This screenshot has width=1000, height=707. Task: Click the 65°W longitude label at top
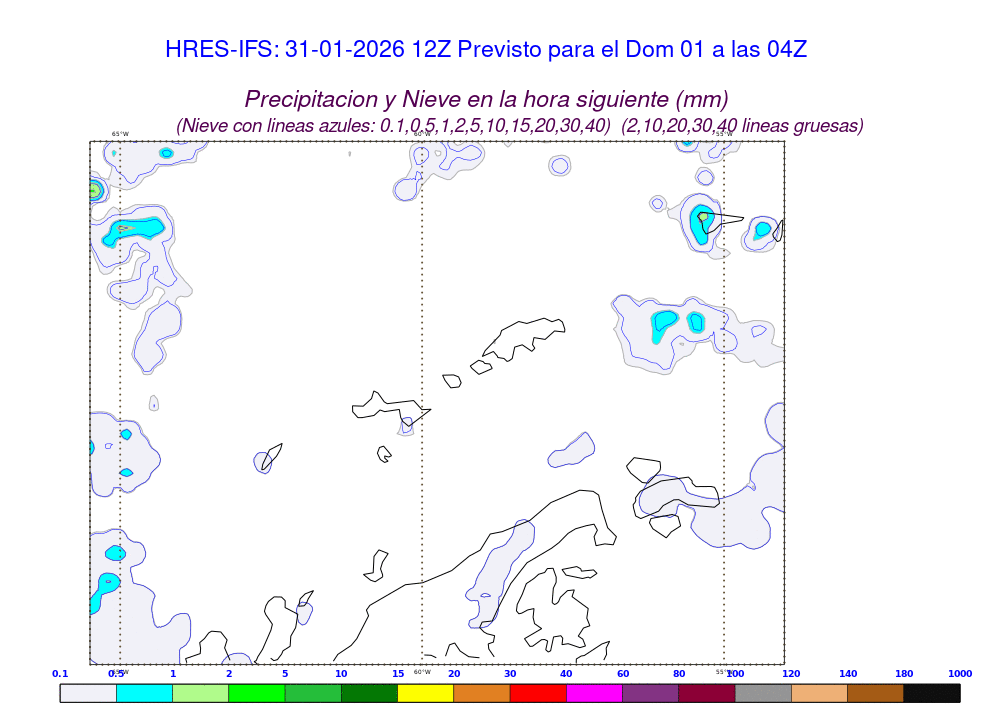point(120,134)
